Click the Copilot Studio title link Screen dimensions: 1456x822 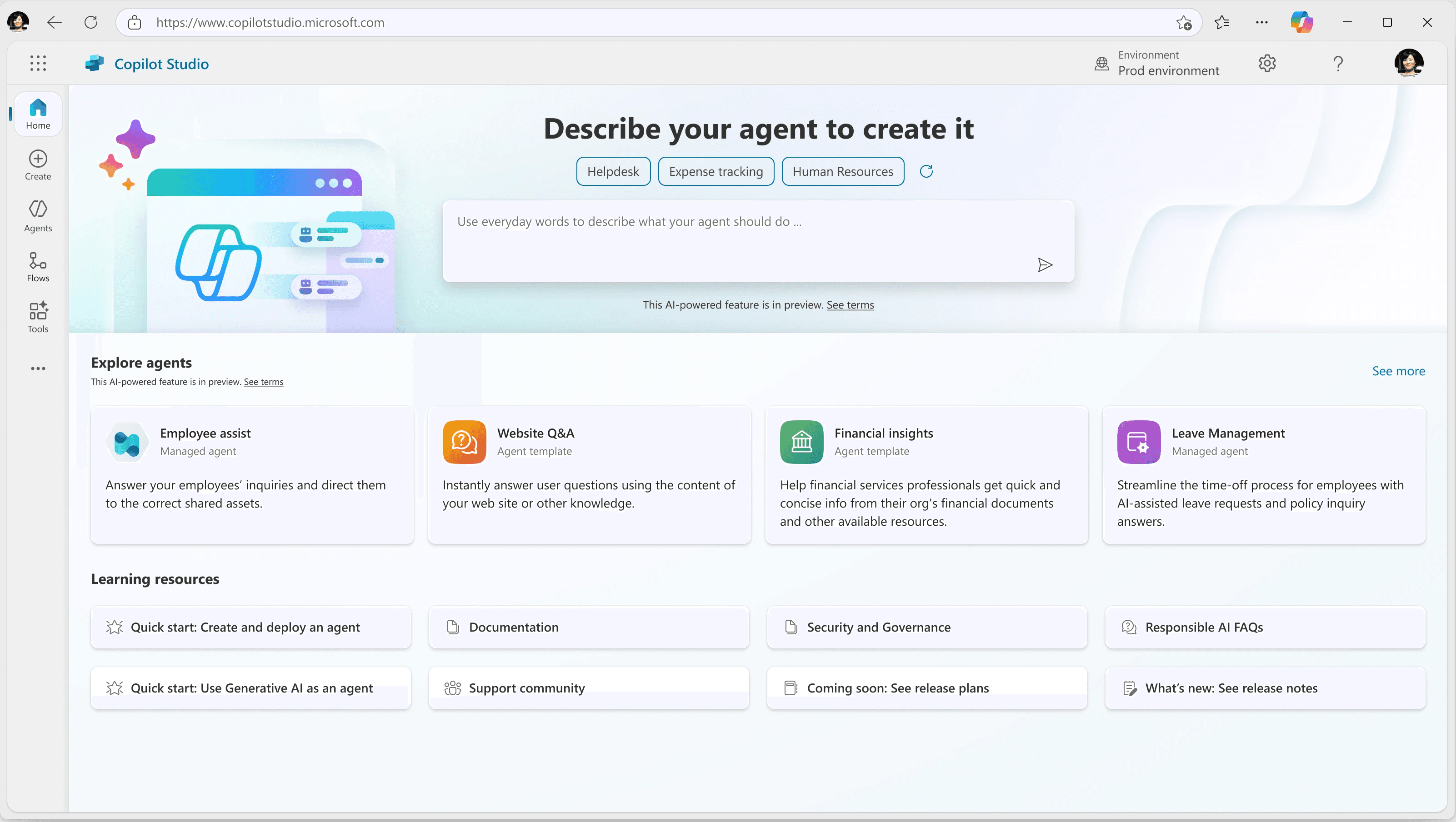click(162, 63)
